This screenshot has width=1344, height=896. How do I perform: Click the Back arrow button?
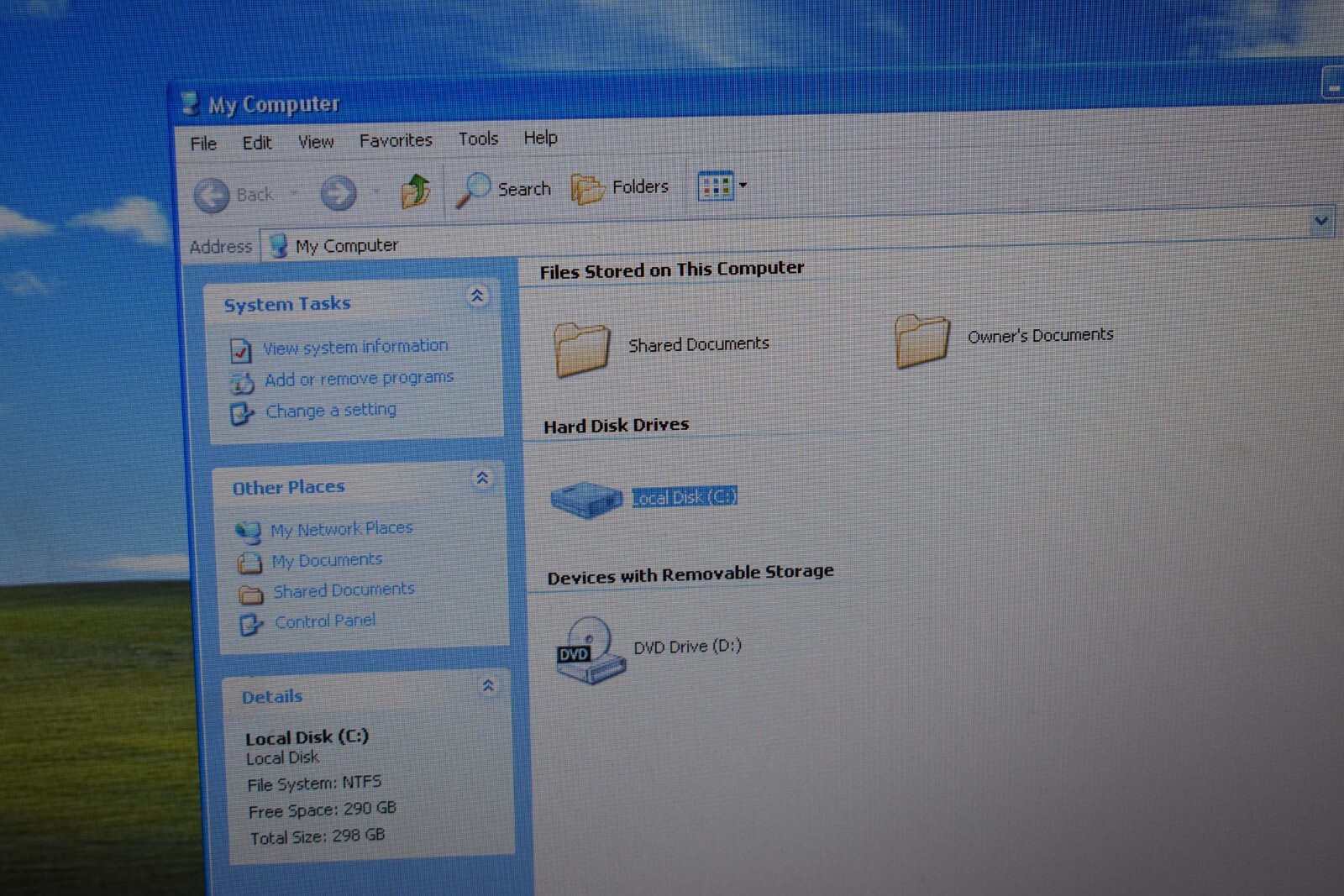coord(212,196)
